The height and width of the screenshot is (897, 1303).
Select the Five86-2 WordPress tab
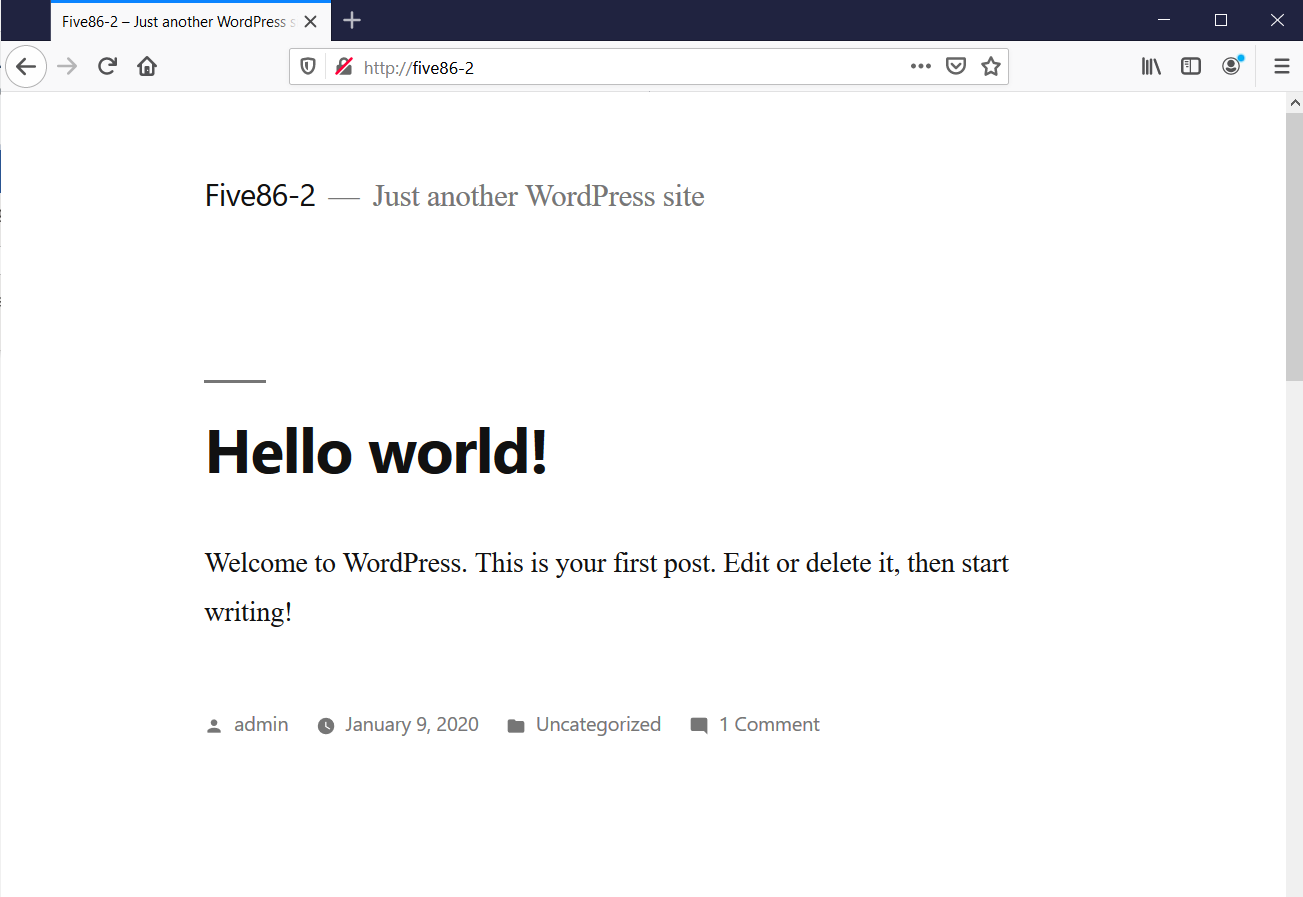[x=178, y=21]
